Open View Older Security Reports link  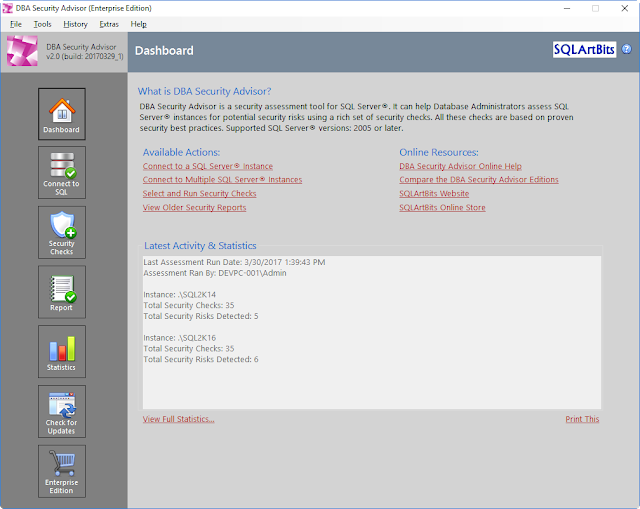pos(194,207)
